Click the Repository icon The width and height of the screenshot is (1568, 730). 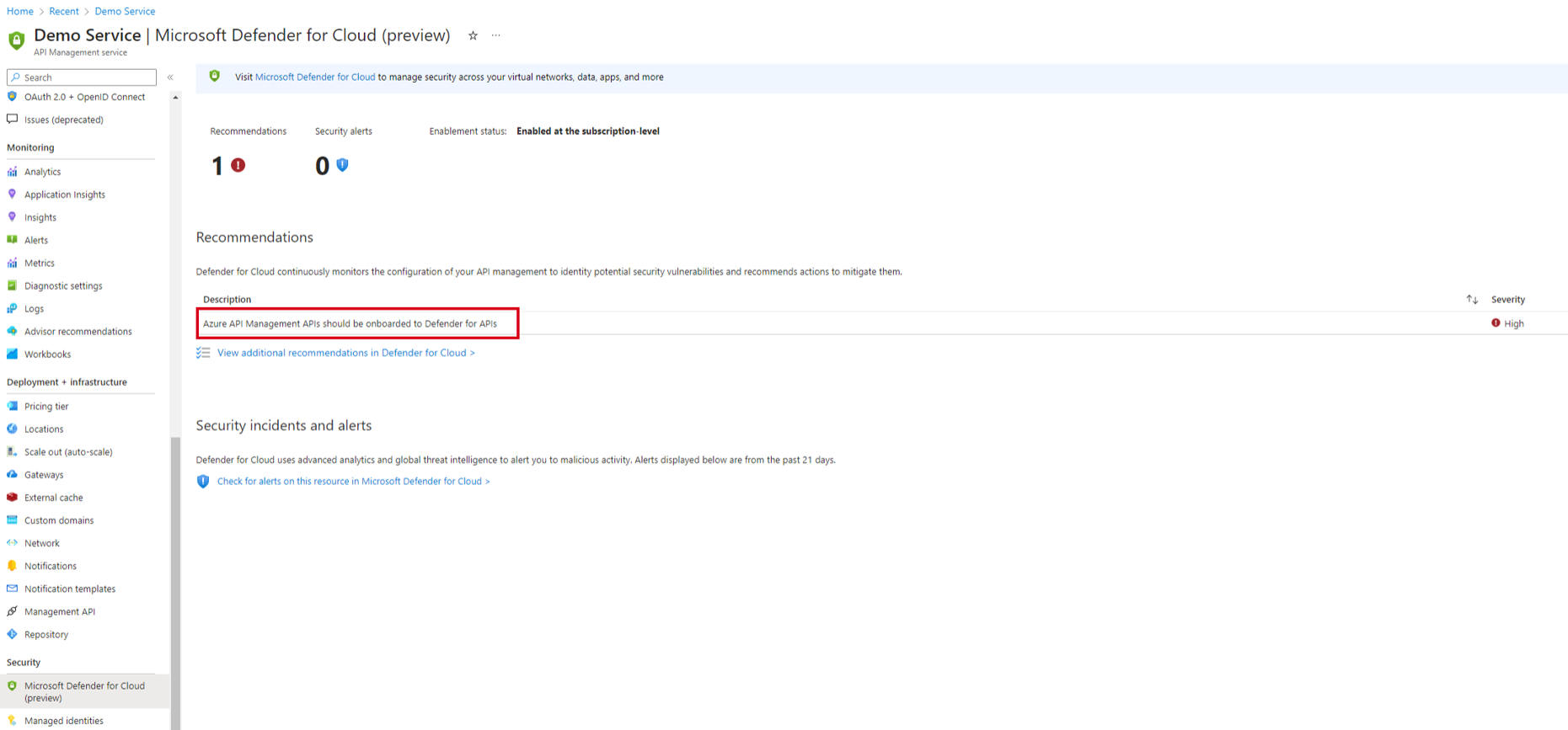[12, 634]
